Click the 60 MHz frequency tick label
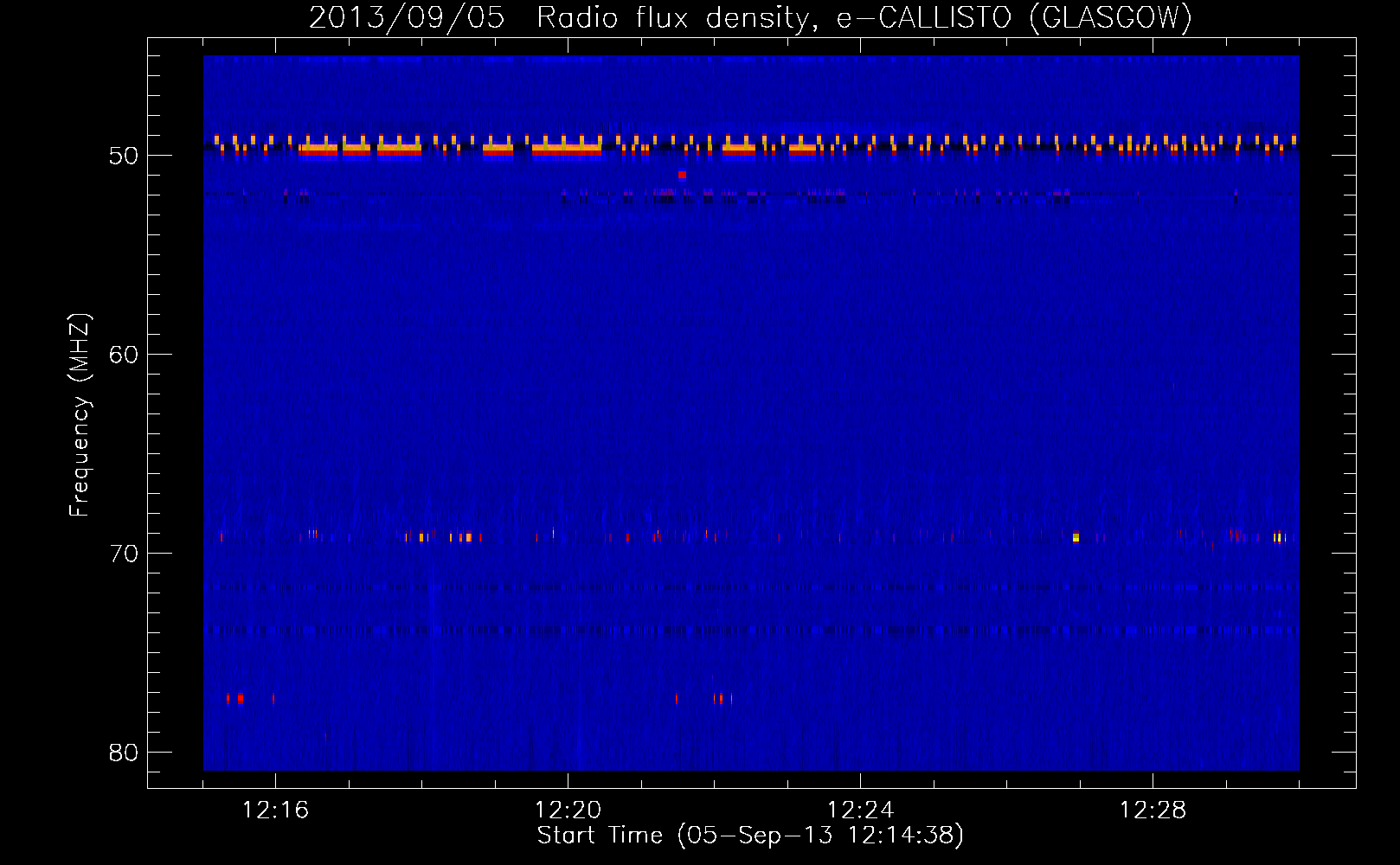 tap(124, 355)
